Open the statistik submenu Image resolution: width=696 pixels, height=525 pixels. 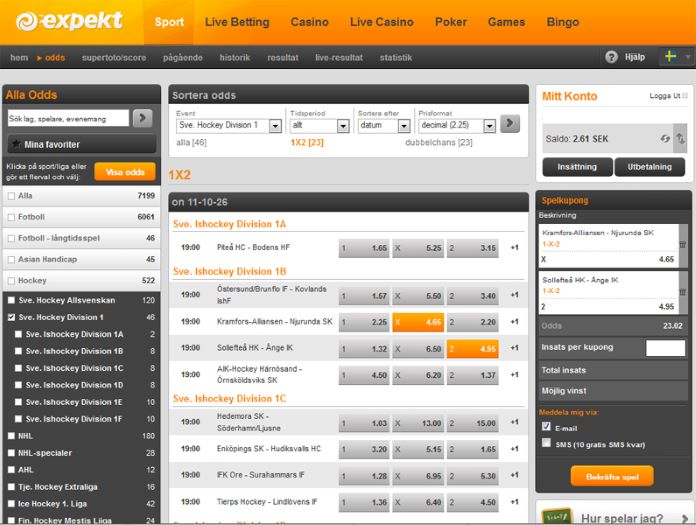pos(396,58)
